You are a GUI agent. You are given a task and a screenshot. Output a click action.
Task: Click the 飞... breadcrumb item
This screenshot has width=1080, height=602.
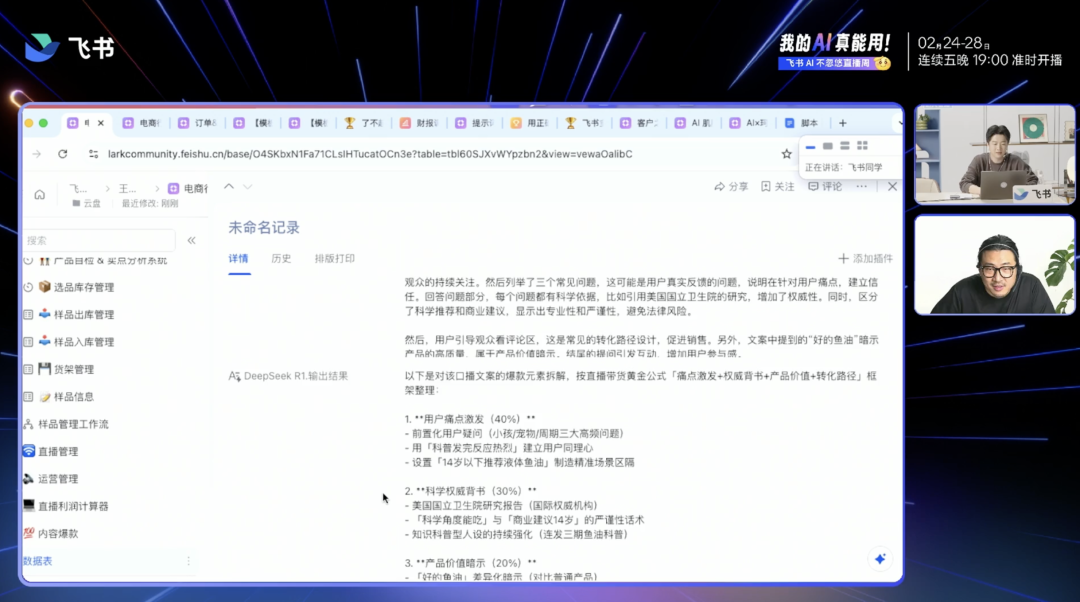78,188
